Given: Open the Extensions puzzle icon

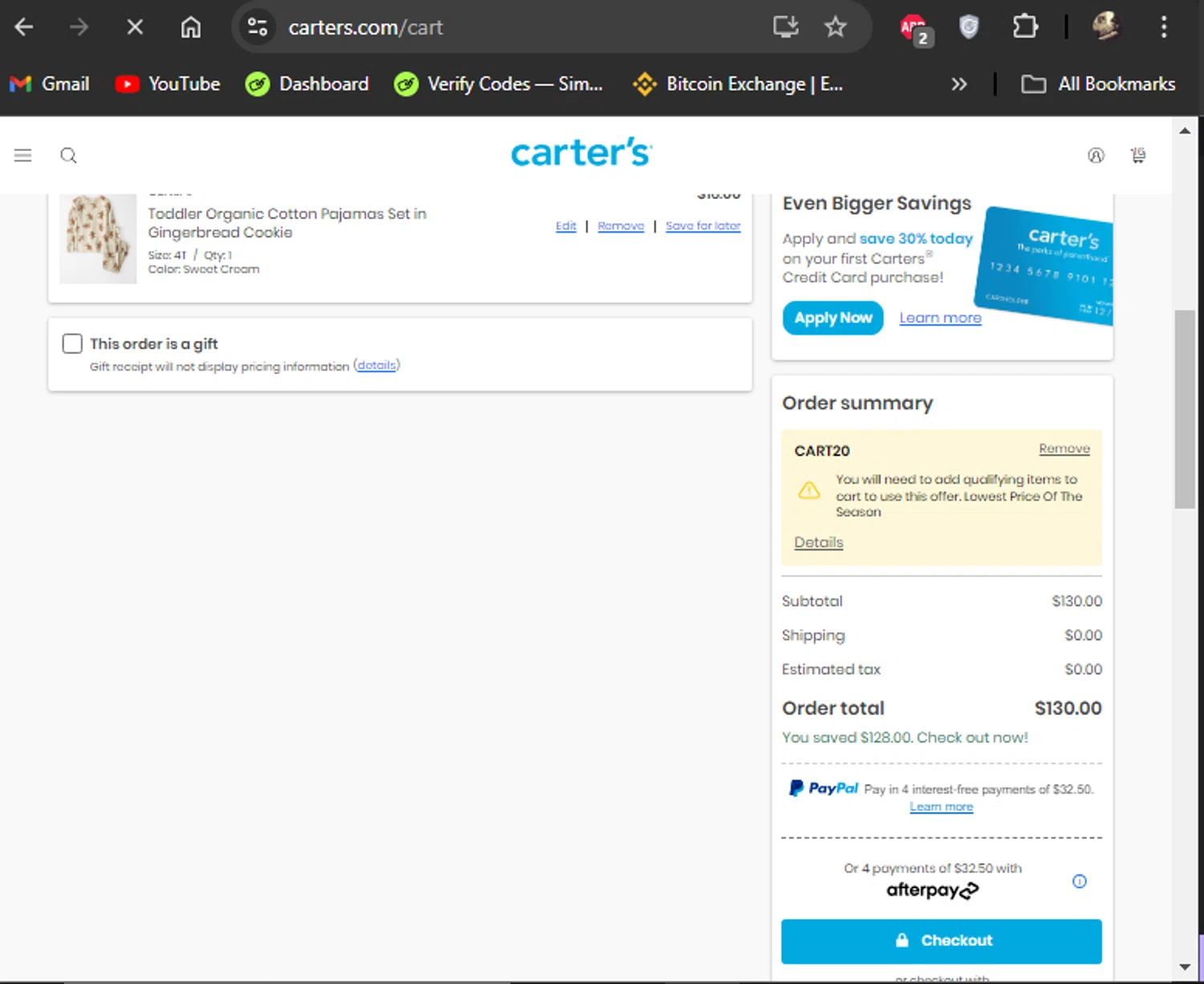Looking at the screenshot, I should coord(1025,27).
